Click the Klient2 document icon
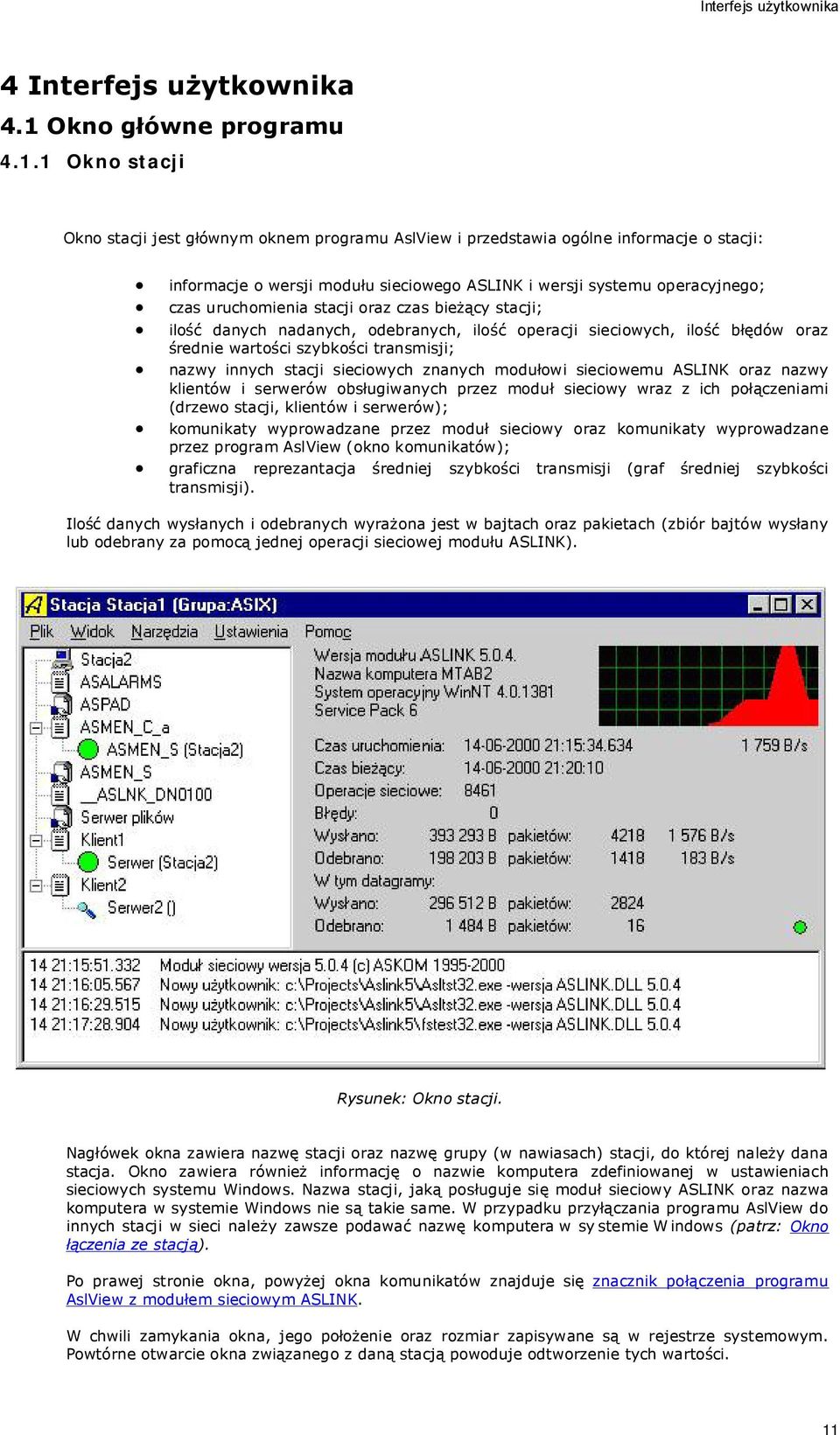Image resolution: width=840 pixels, height=1435 pixels. 61,885
